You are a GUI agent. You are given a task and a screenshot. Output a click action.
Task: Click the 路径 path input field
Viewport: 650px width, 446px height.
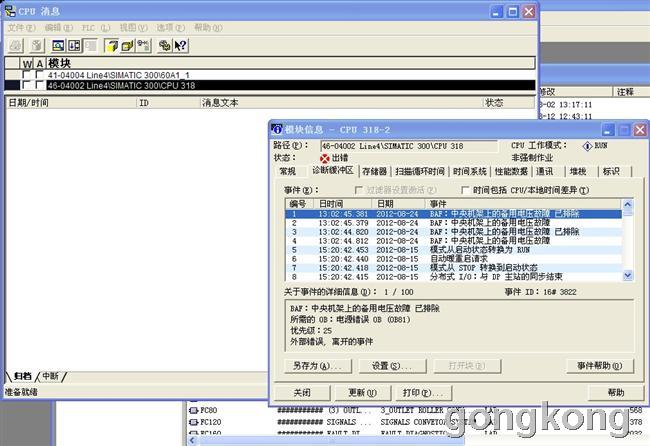[409, 146]
